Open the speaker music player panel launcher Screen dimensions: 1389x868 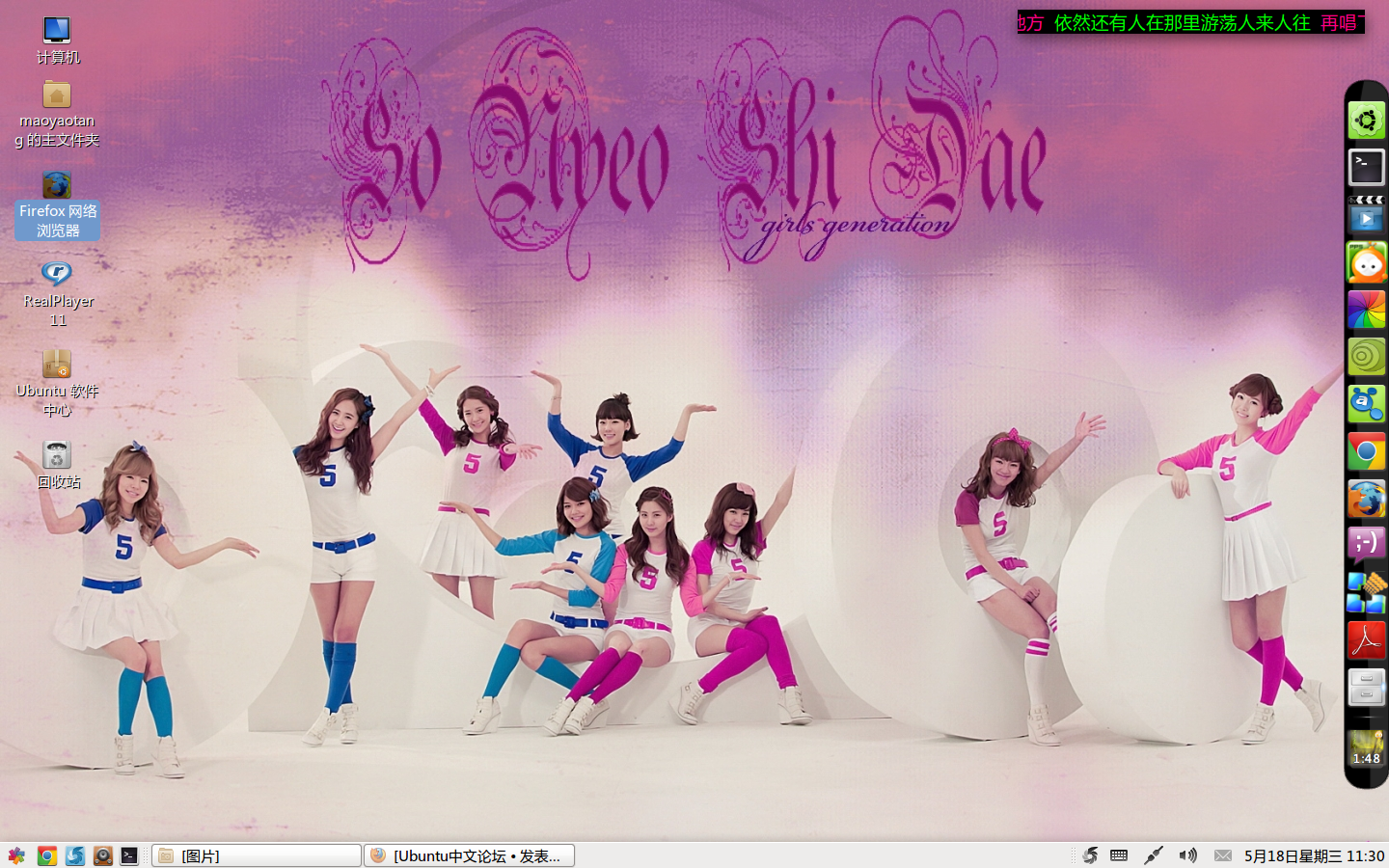point(102,855)
